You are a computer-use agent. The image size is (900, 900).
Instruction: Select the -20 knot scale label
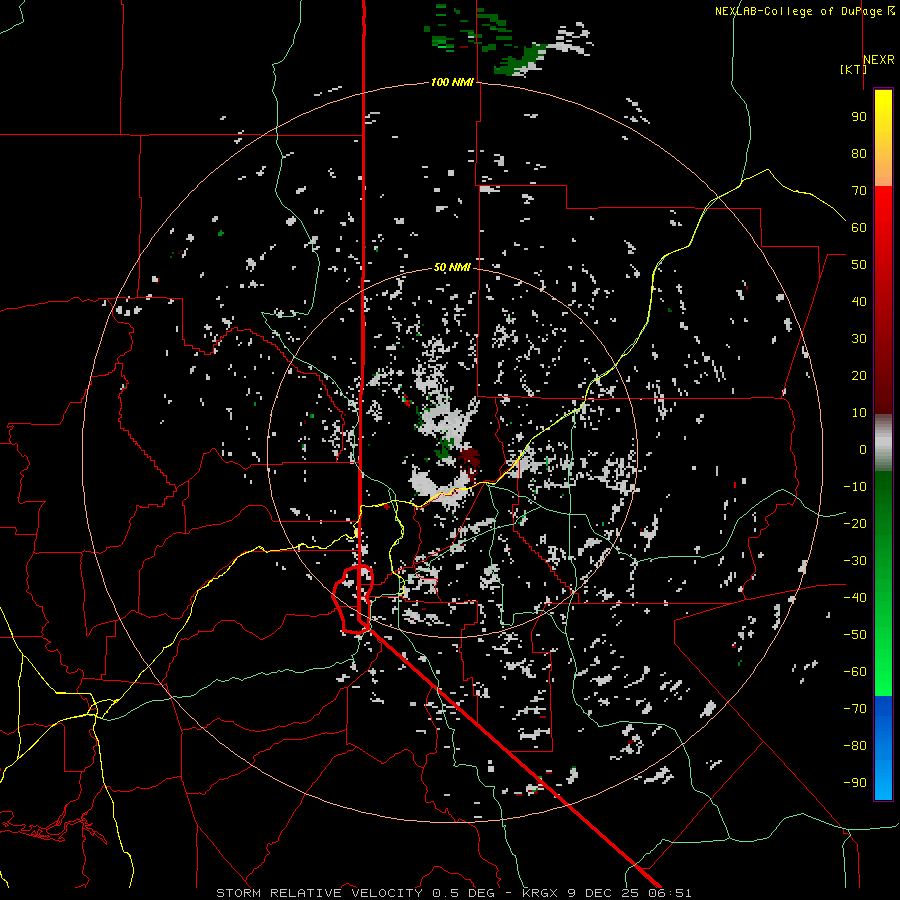pos(855,523)
